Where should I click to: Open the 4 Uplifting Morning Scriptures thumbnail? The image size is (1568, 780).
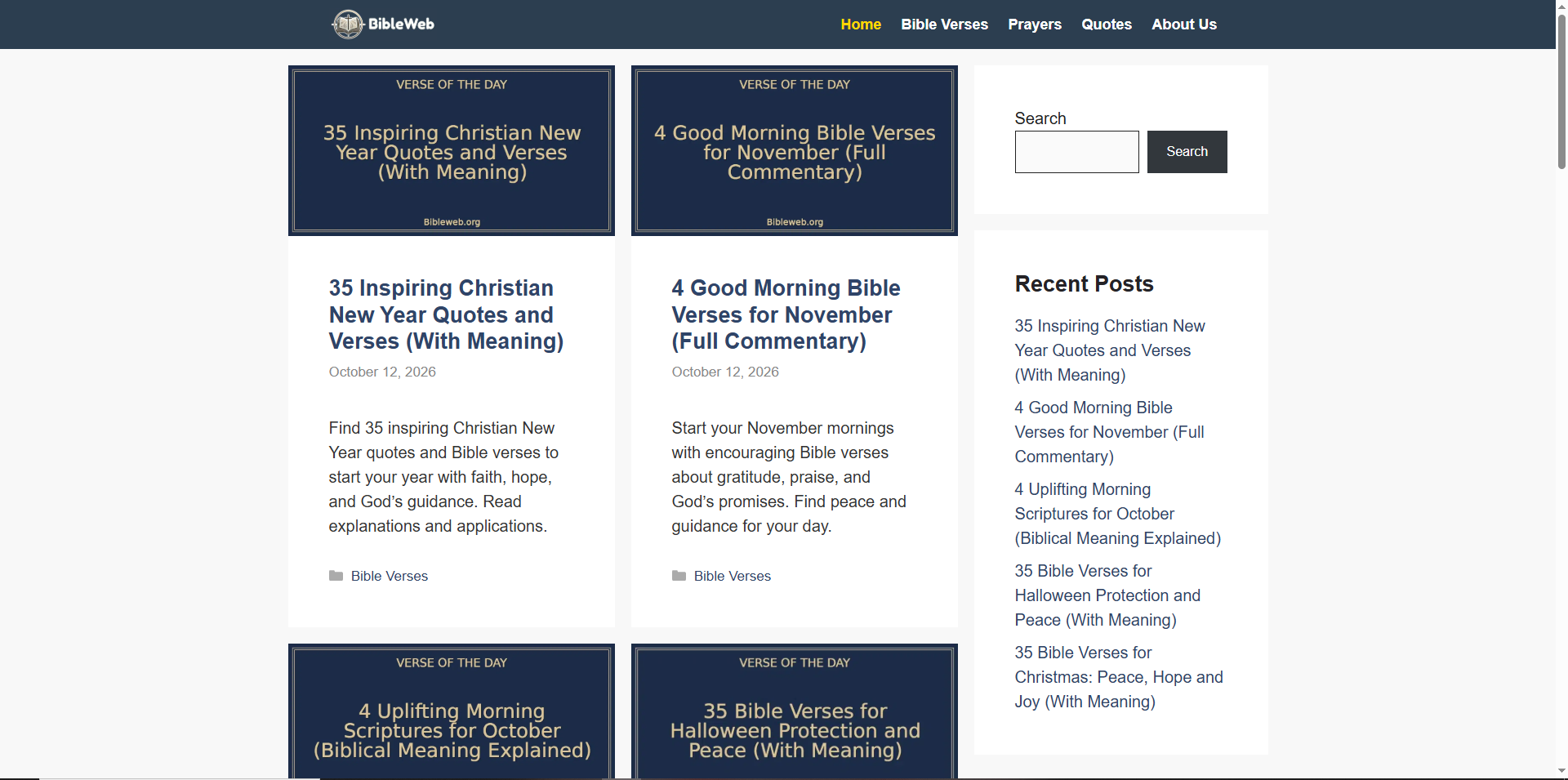coord(452,711)
